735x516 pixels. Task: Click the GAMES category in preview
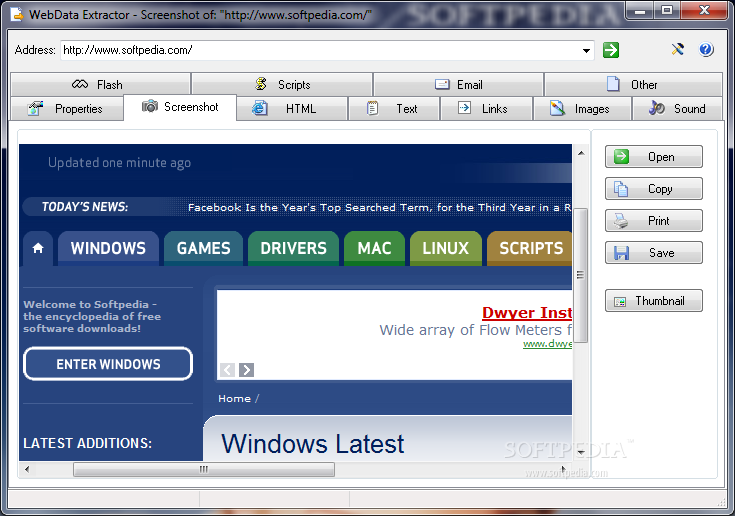click(203, 248)
